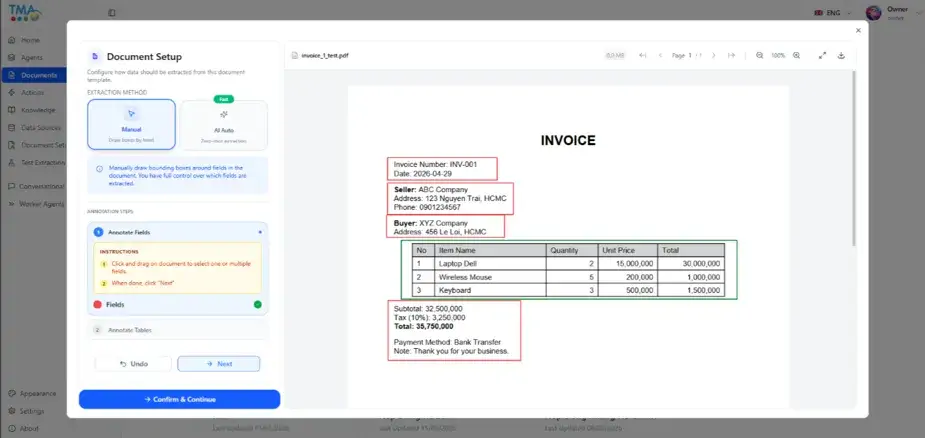Click Confirm & Continue
Image resolution: width=925 pixels, height=438 pixels.
click(x=179, y=399)
